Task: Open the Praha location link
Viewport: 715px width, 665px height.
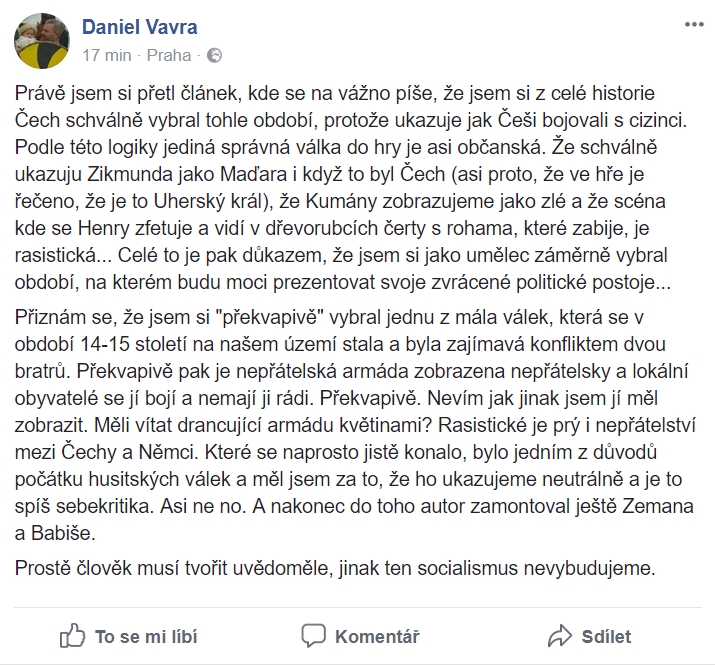Action: coord(169,56)
